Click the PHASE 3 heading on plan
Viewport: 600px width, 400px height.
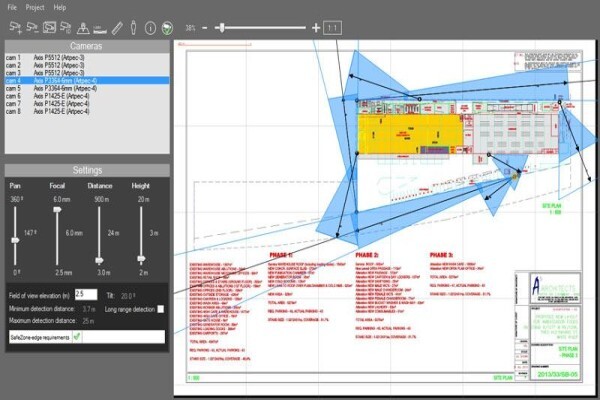click(x=441, y=255)
